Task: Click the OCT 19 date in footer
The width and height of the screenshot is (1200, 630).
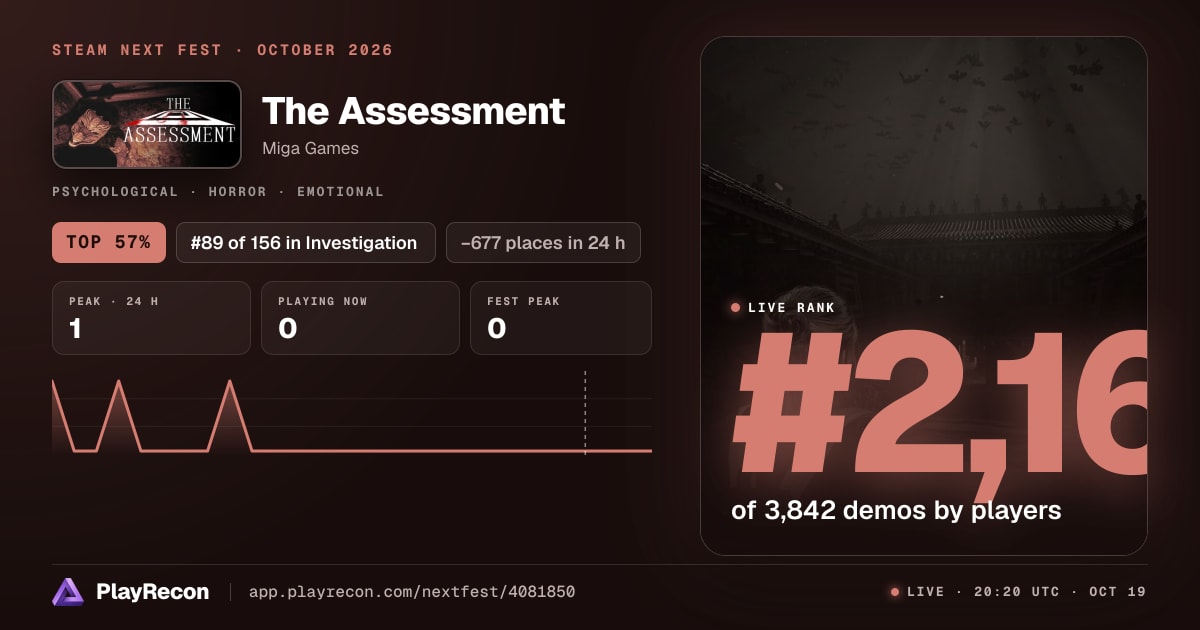Action: pyautogui.click(x=1117, y=592)
